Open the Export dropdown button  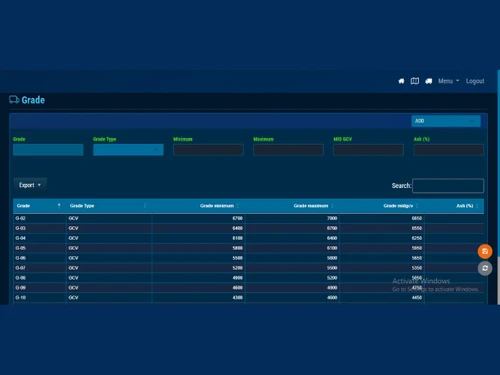(x=30, y=185)
